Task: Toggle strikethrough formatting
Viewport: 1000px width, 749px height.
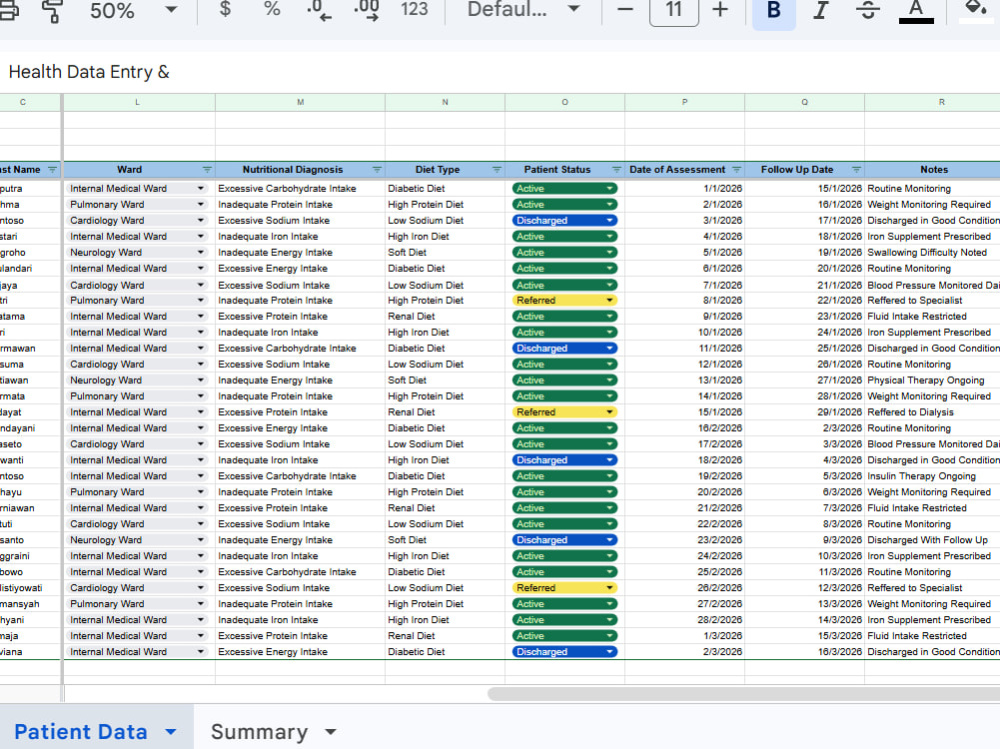Action: coord(868,10)
